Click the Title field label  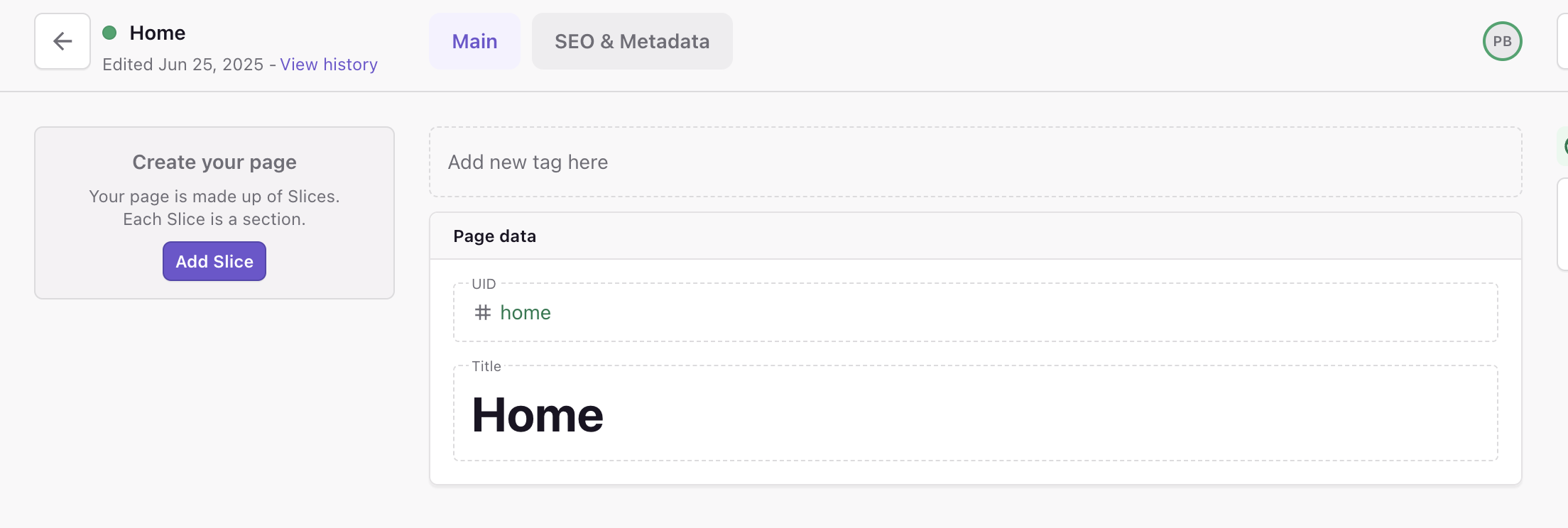click(486, 366)
